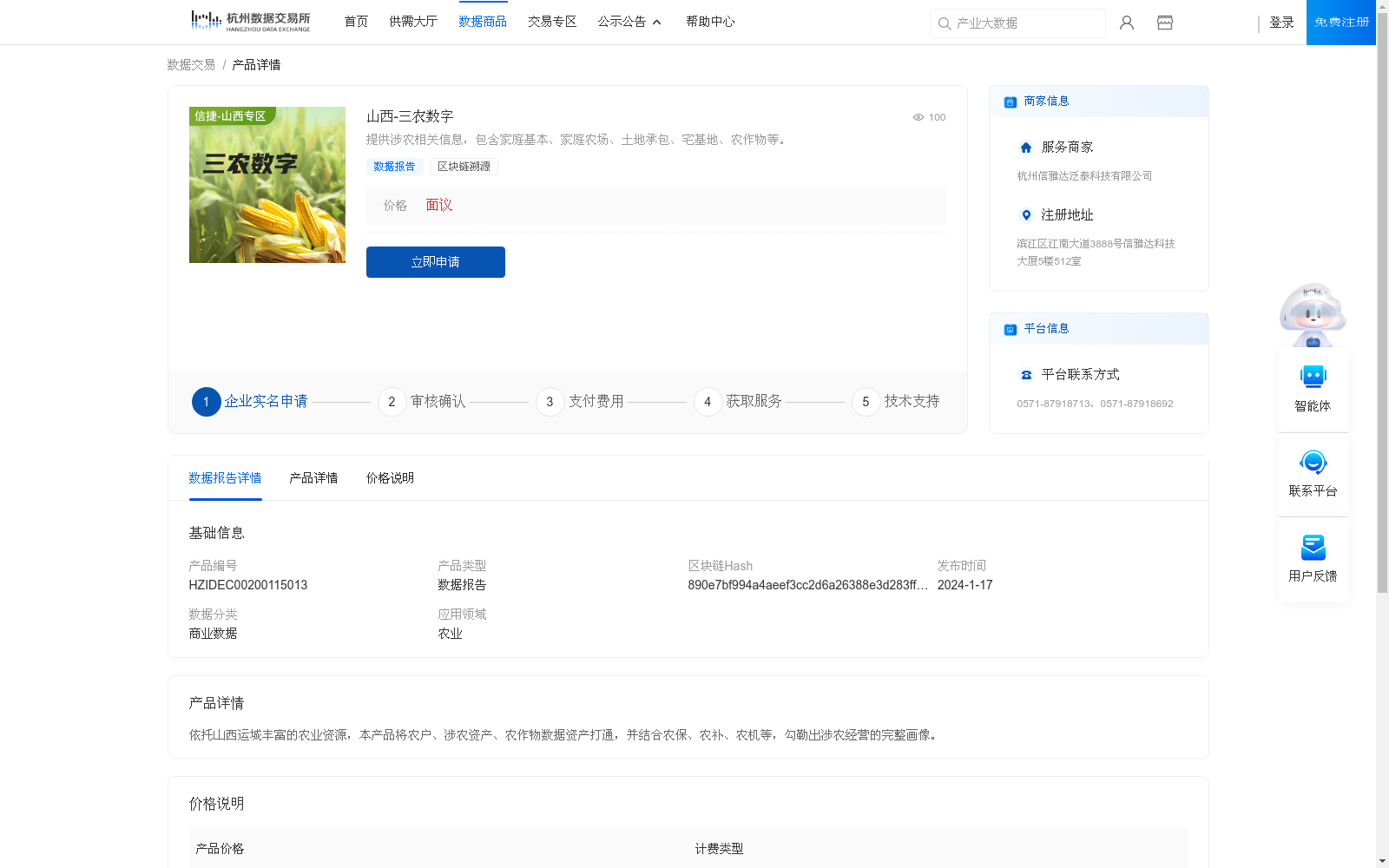
Task: Click the publish date 2024-1-17
Action: click(x=965, y=585)
